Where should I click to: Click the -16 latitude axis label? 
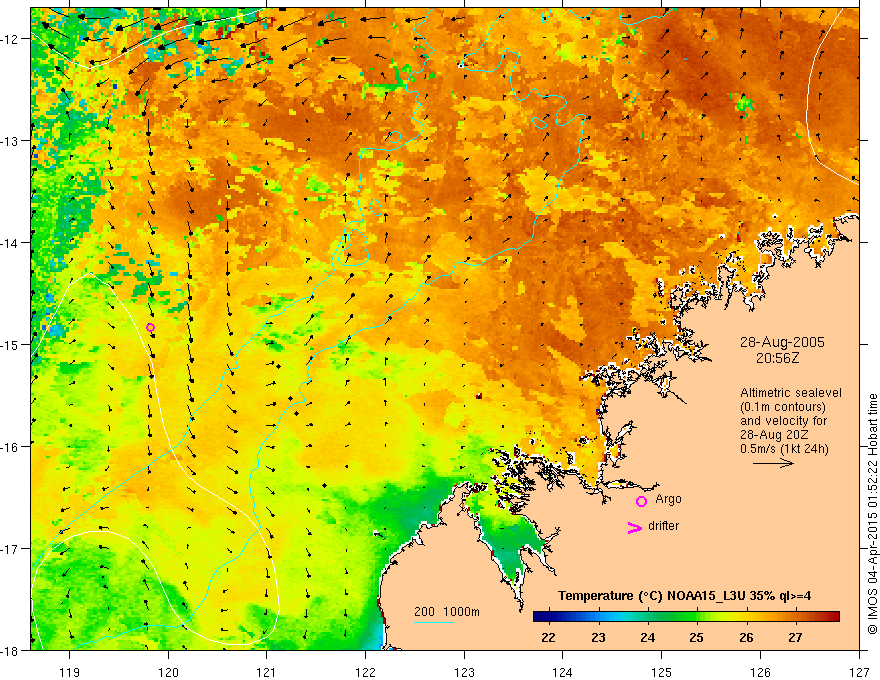(x=11, y=447)
